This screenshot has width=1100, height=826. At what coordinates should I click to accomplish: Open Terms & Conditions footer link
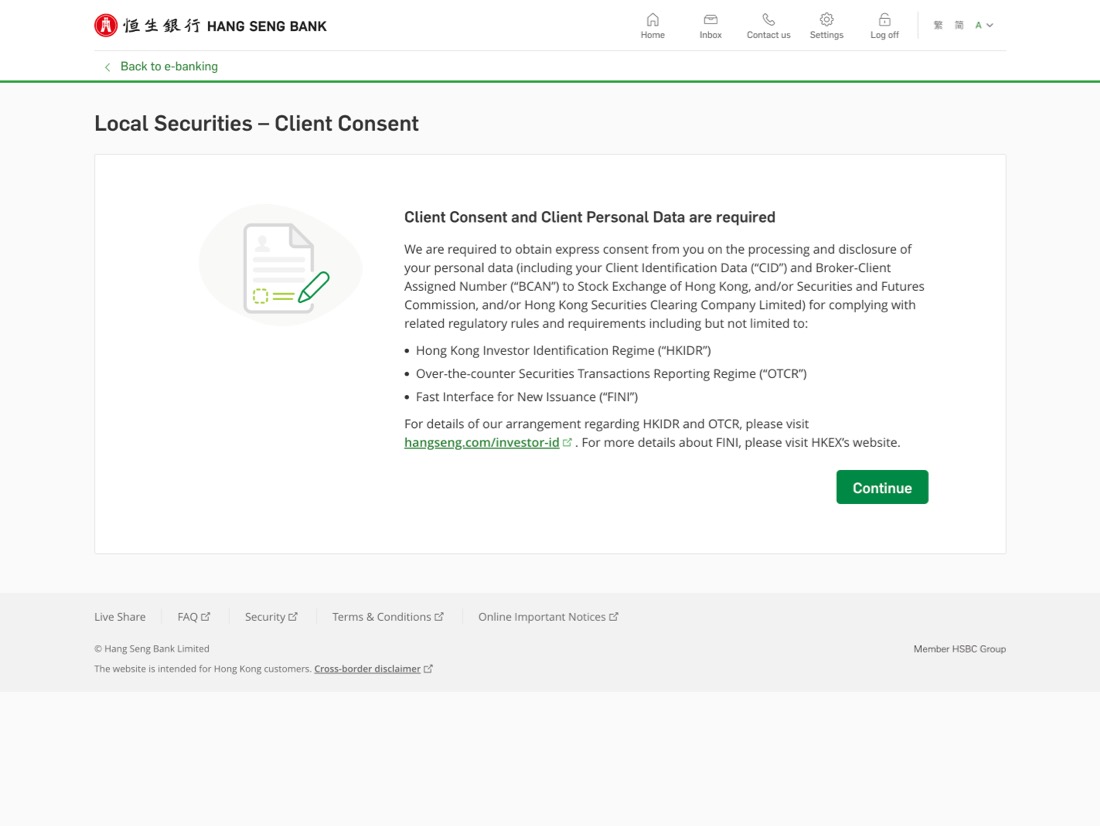pyautogui.click(x=388, y=617)
